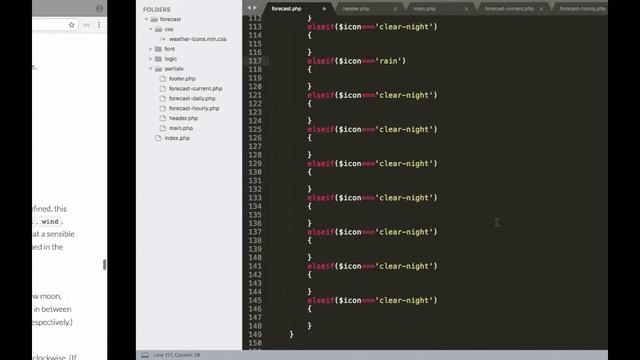
Task: Close the forecast-current.php tab
Action: click(x=541, y=9)
